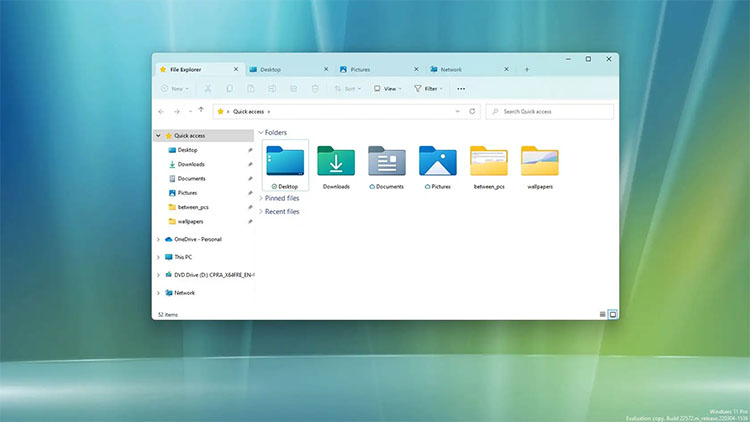Image resolution: width=750 pixels, height=422 pixels.
Task: Select between_pcs in the navigation pane
Action: tap(193, 208)
